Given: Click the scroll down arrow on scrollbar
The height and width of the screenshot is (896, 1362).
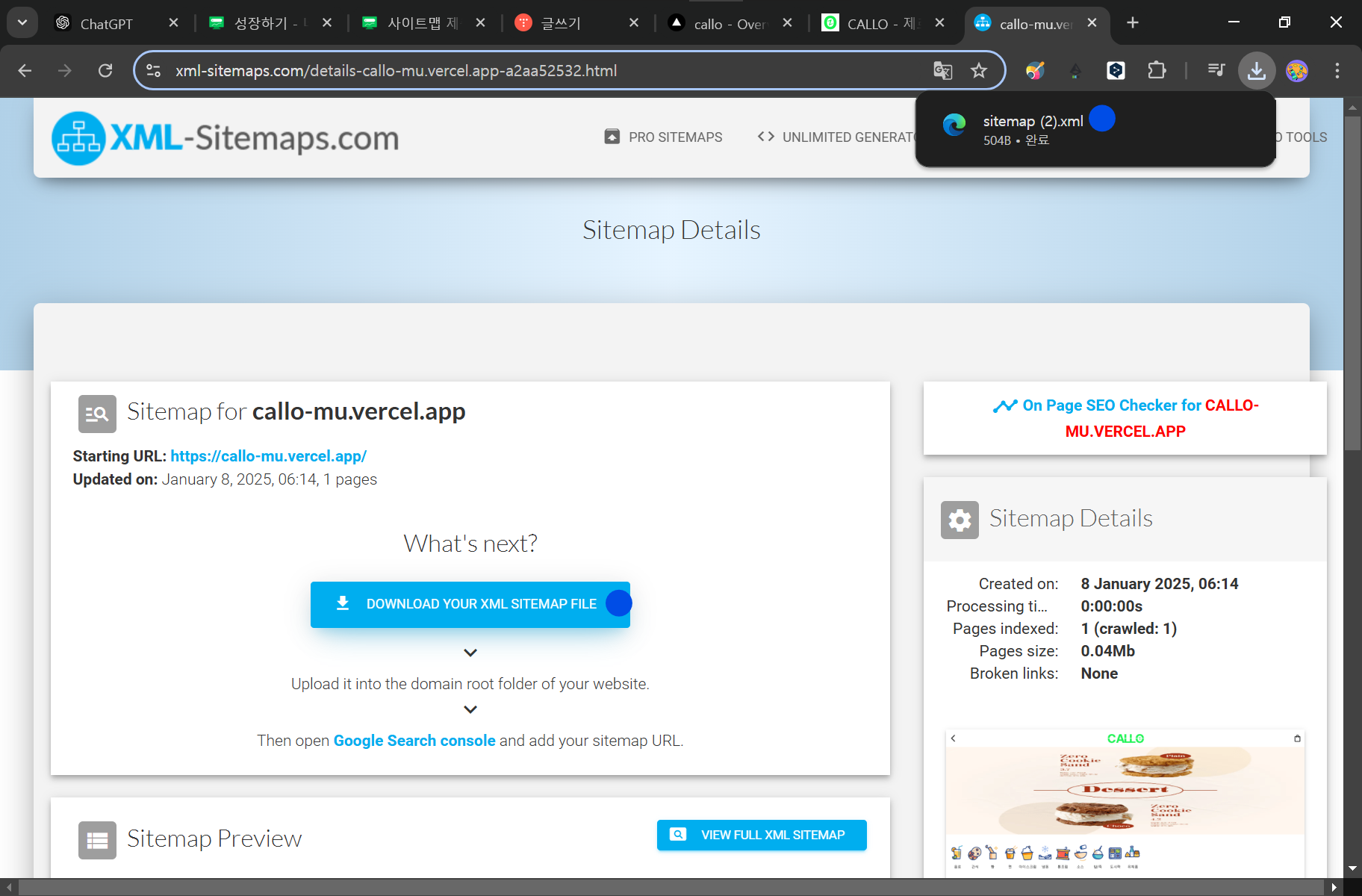Looking at the screenshot, I should (1352, 869).
